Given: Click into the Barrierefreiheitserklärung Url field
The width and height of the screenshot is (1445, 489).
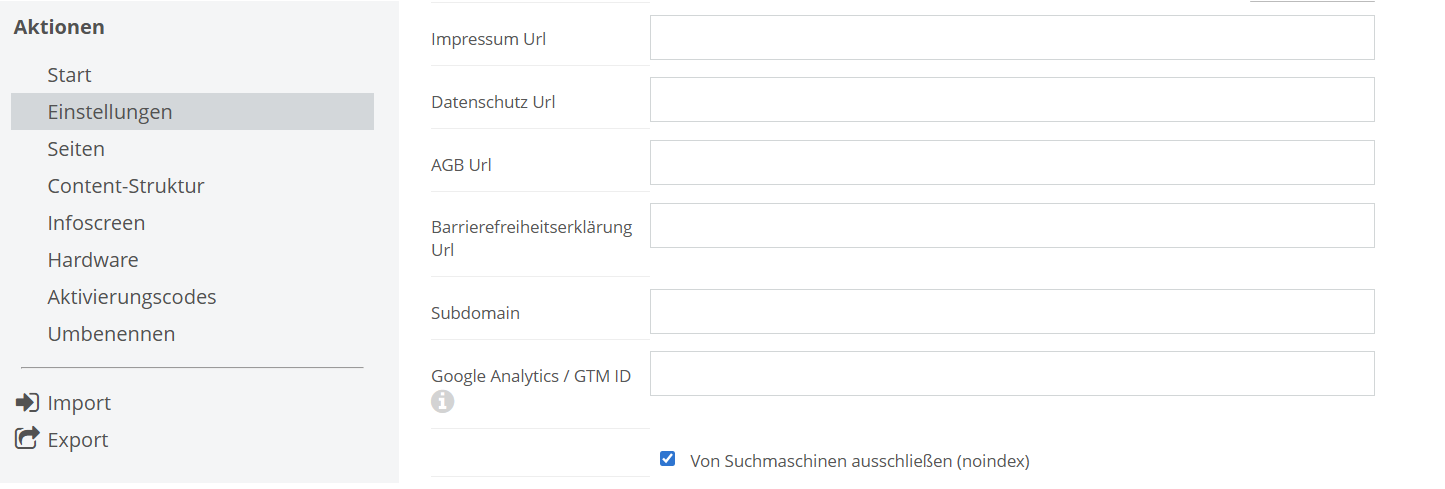Looking at the screenshot, I should pos(1012,226).
